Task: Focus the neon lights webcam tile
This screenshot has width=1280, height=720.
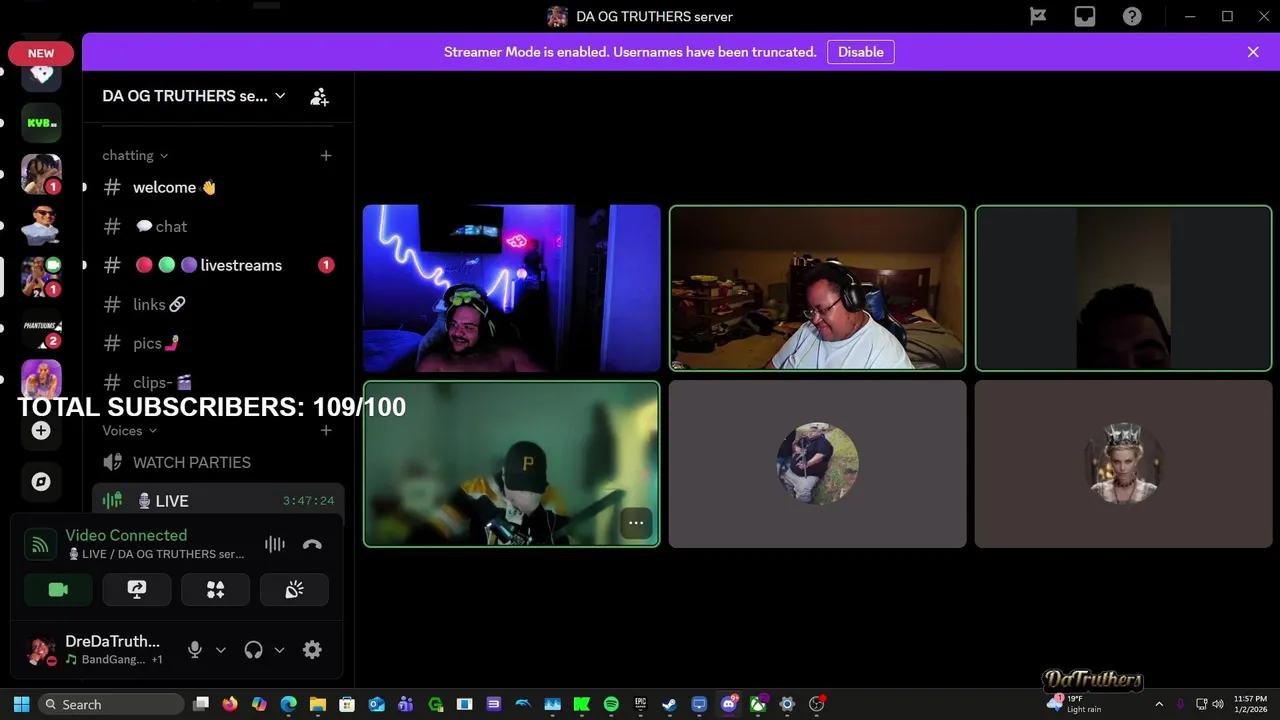Action: pos(511,288)
